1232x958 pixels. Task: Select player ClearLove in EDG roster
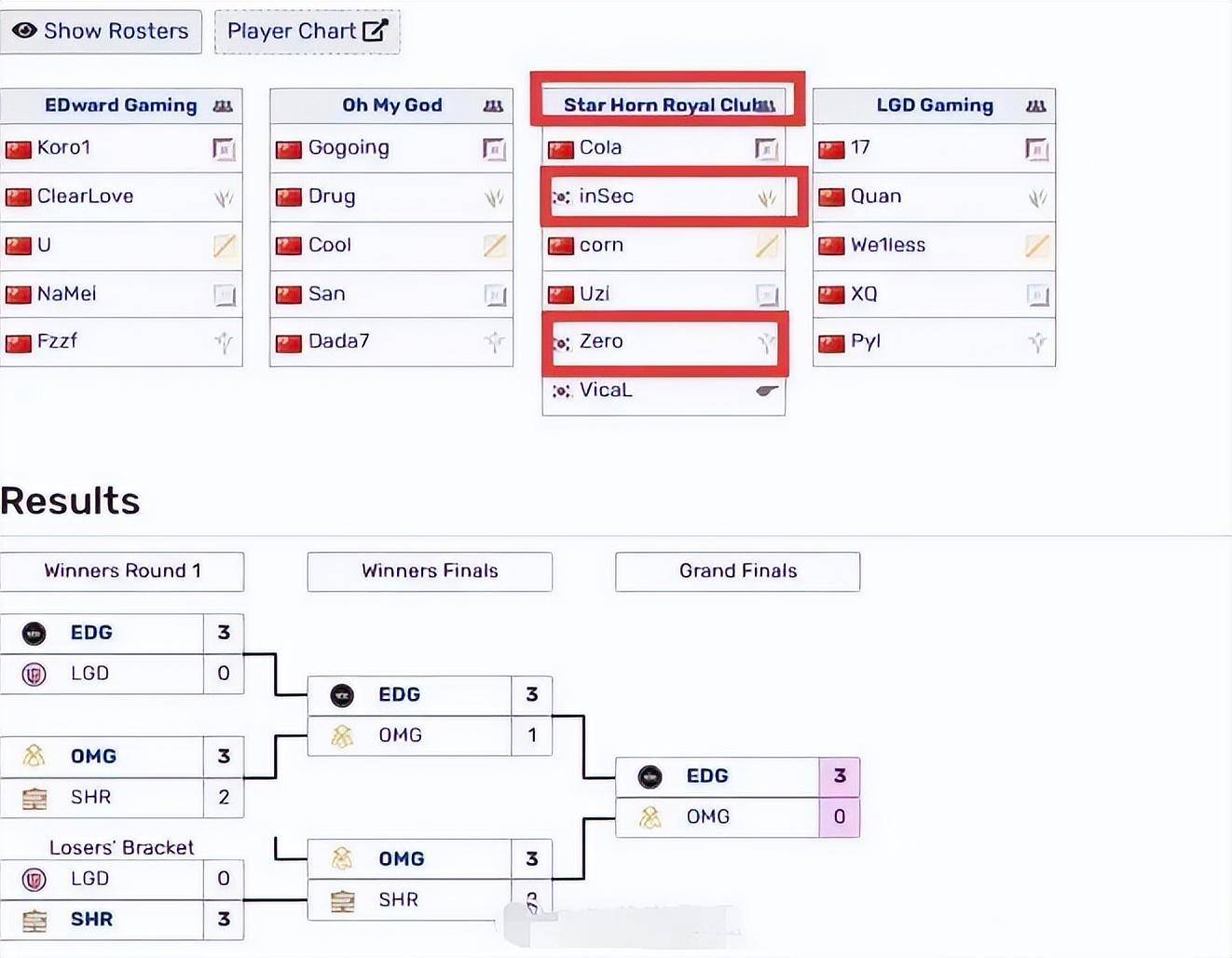point(85,196)
